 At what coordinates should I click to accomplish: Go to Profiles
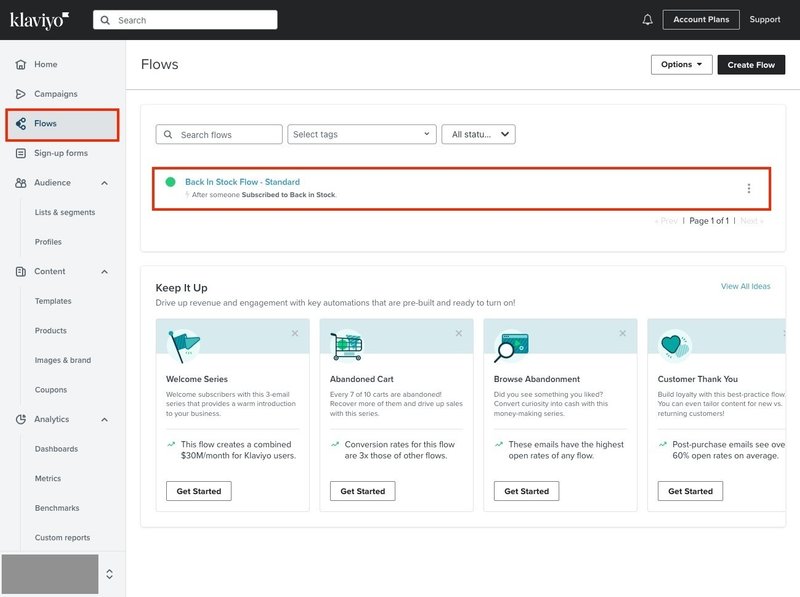pyautogui.click(x=48, y=242)
